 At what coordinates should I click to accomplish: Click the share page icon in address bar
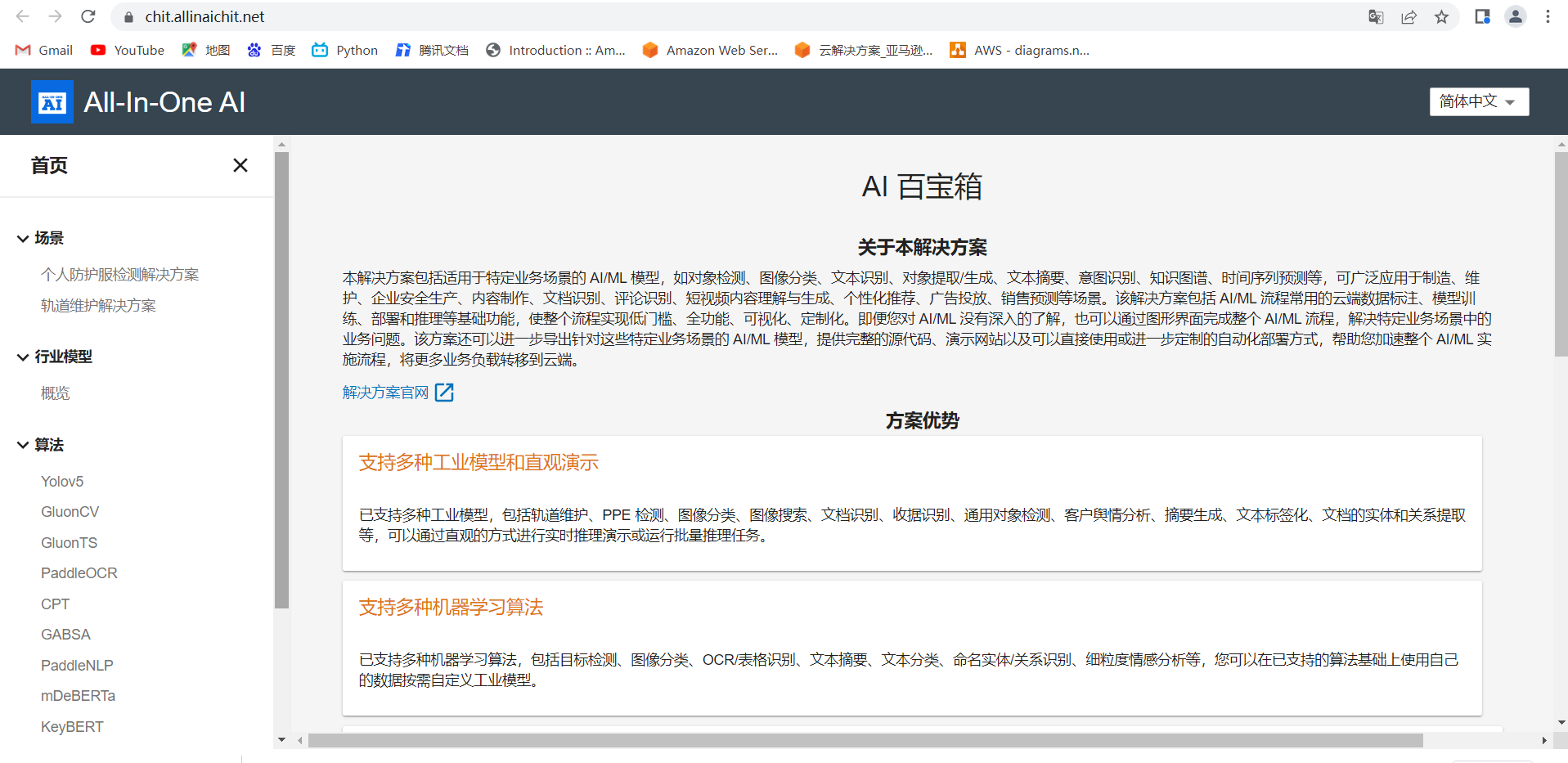(1409, 17)
